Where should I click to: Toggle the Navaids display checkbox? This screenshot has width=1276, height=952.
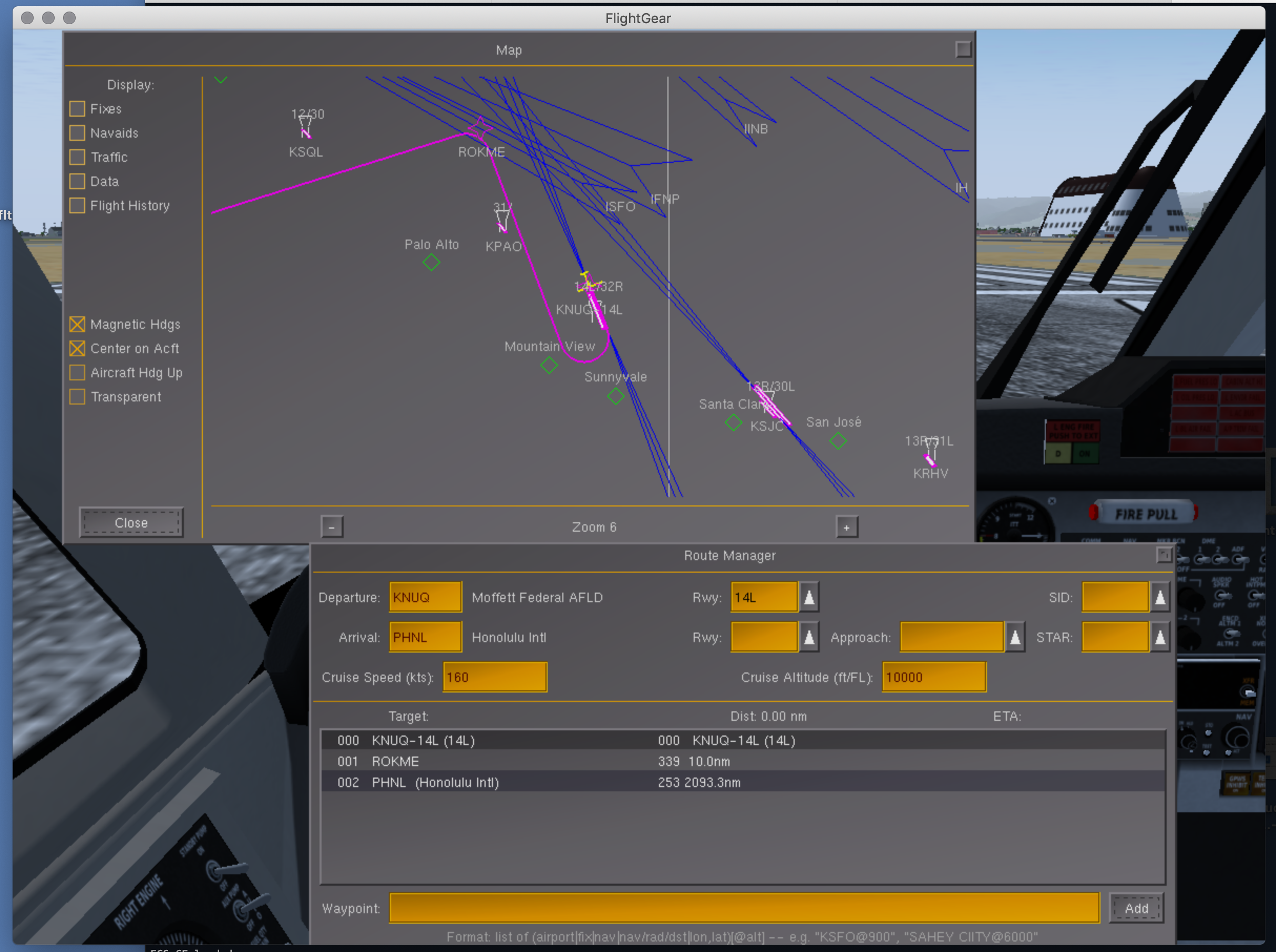[x=77, y=133]
